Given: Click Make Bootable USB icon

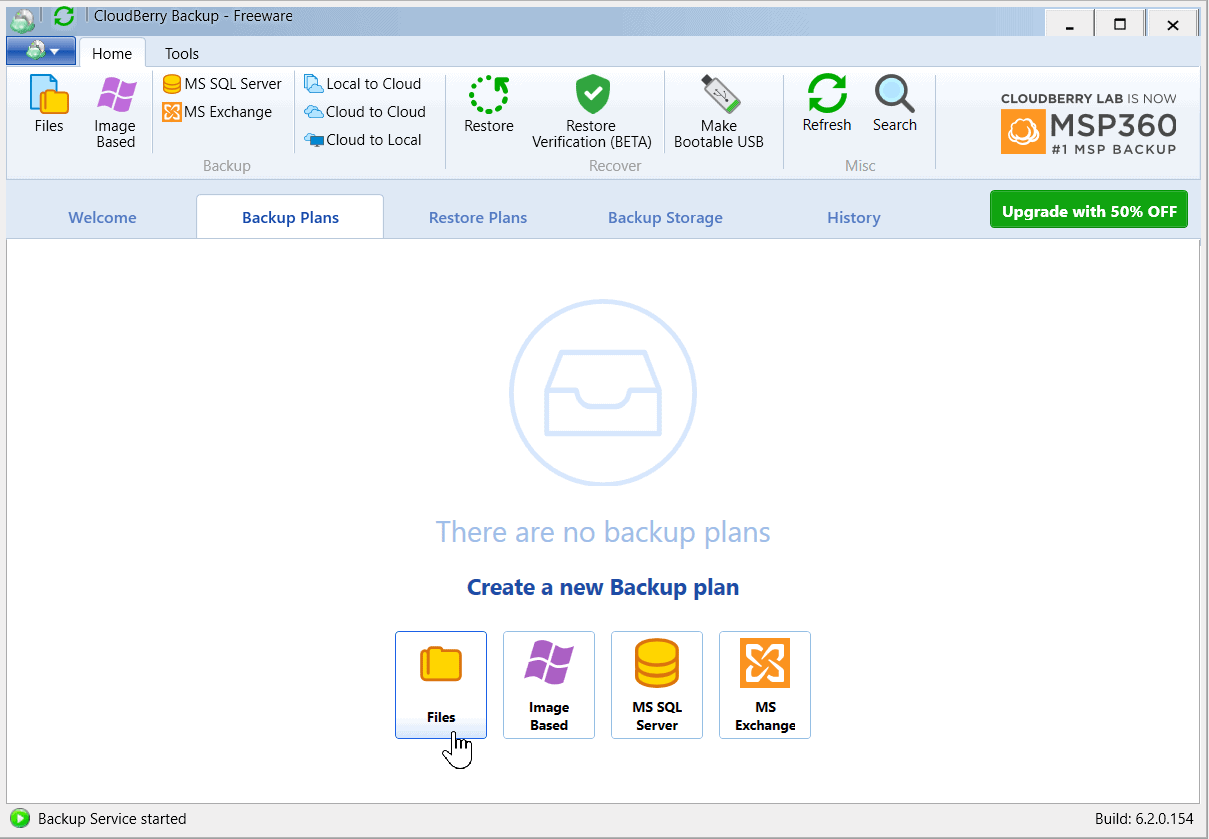Looking at the screenshot, I should [719, 113].
